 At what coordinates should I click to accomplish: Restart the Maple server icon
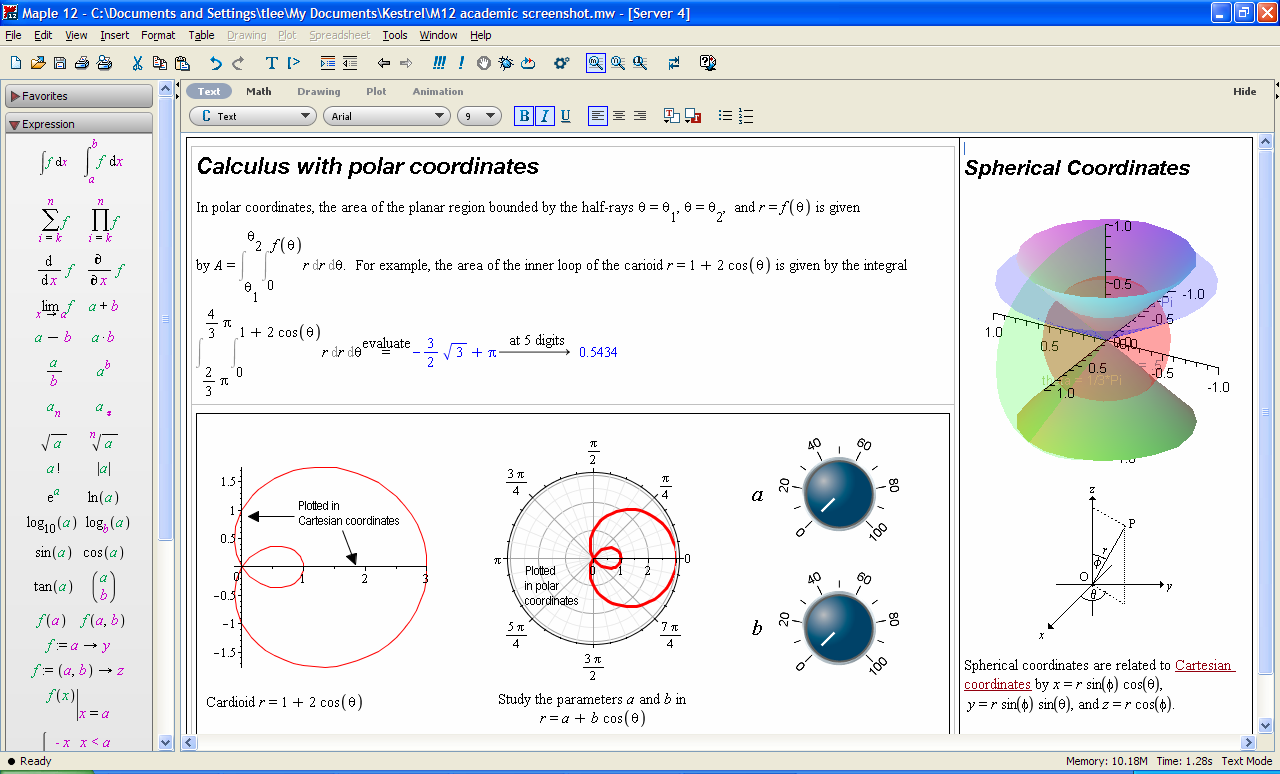[528, 63]
